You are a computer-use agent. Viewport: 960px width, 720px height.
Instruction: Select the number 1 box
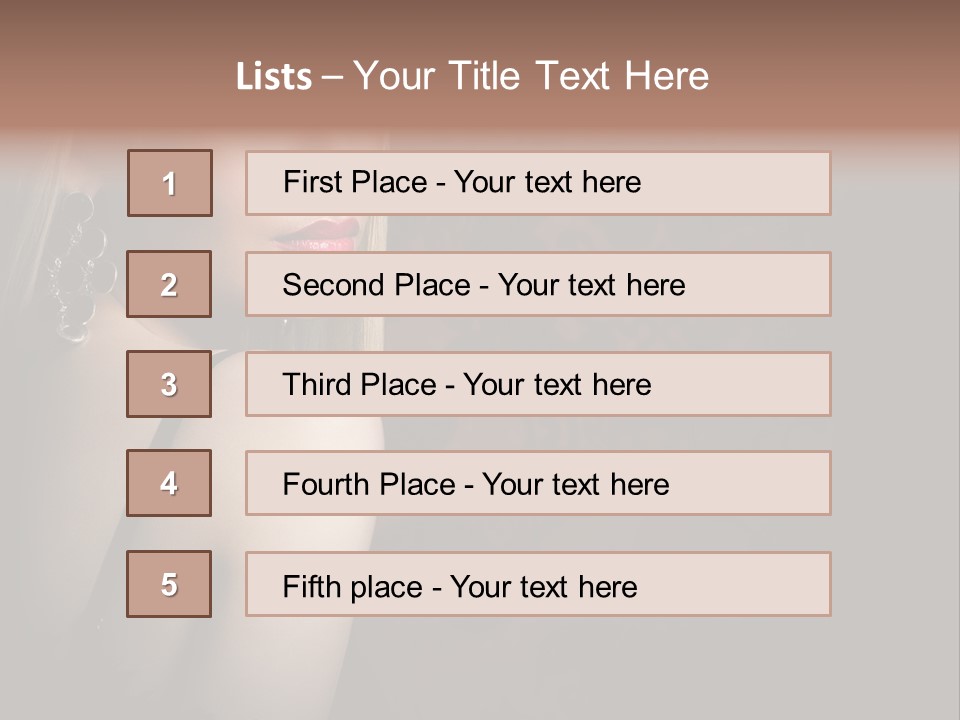point(170,183)
